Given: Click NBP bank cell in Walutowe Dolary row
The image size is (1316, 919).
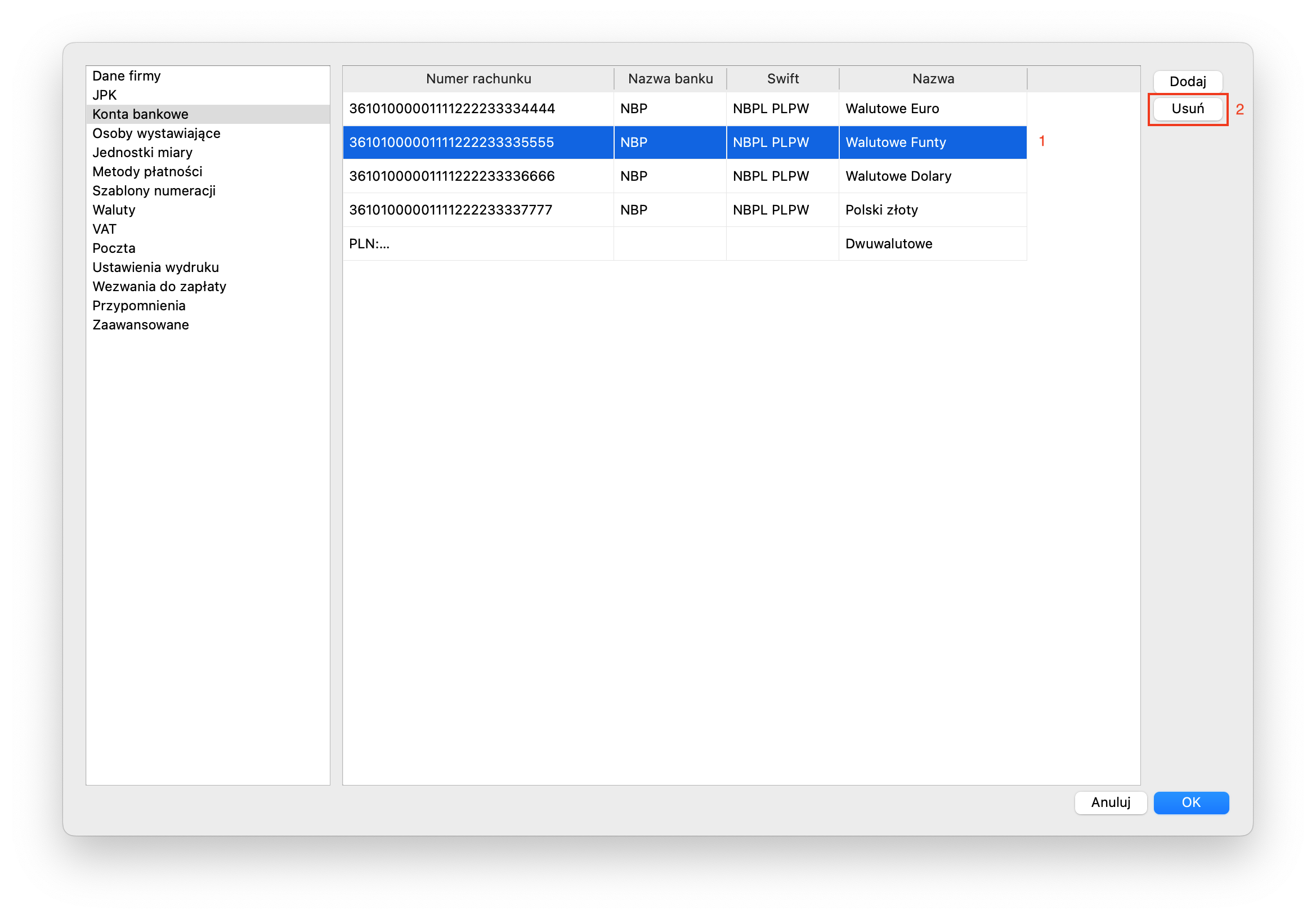Looking at the screenshot, I should 670,176.
